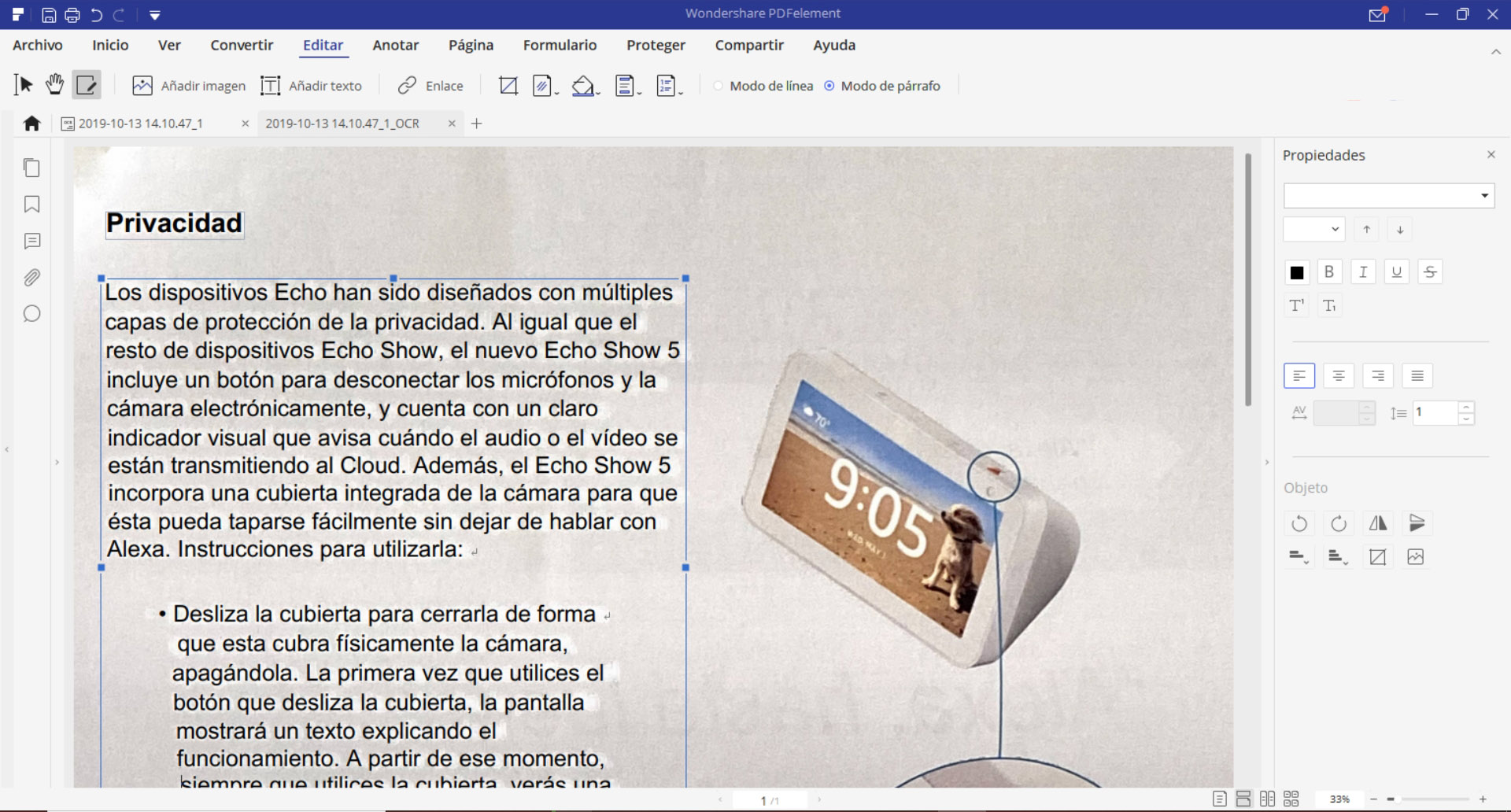
Task: Open the attachments panel
Action: [31, 277]
